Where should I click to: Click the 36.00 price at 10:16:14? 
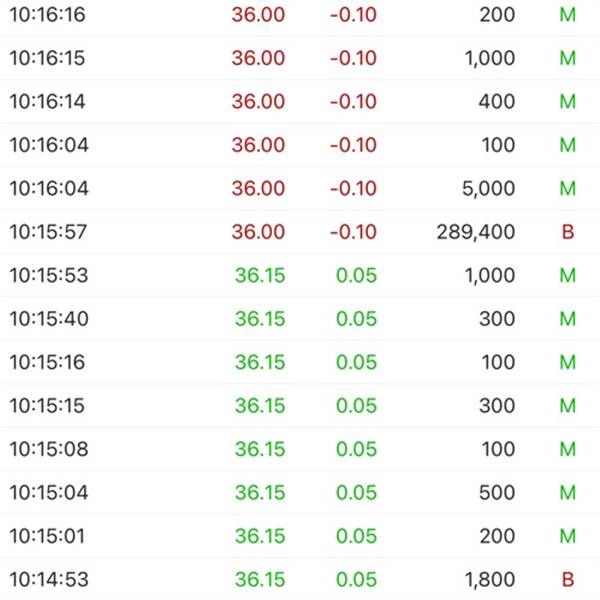pyautogui.click(x=258, y=101)
